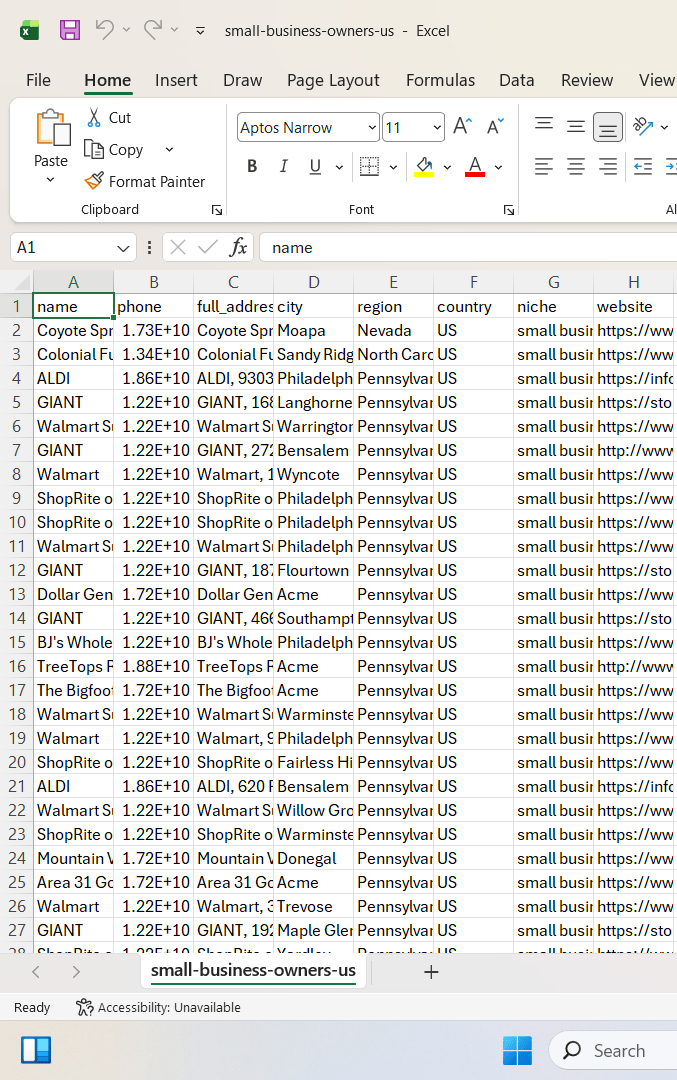The image size is (677, 1080).
Task: Set Middle Align for cells
Action: (576, 126)
